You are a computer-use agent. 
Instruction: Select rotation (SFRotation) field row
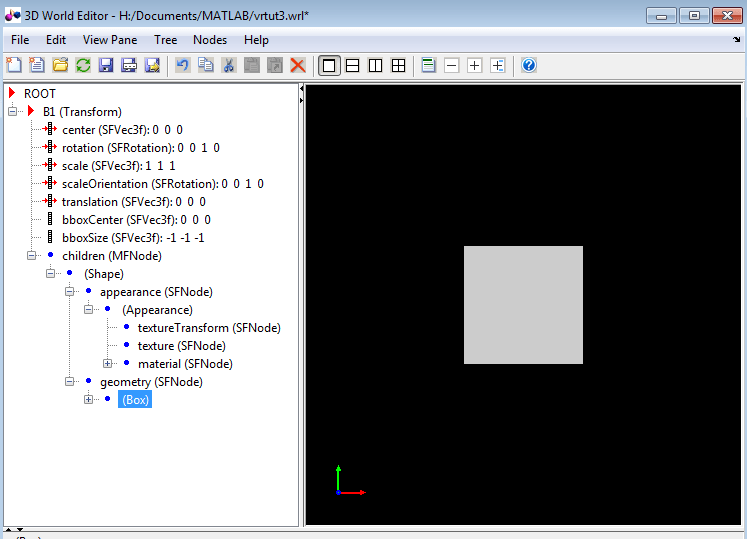141,148
